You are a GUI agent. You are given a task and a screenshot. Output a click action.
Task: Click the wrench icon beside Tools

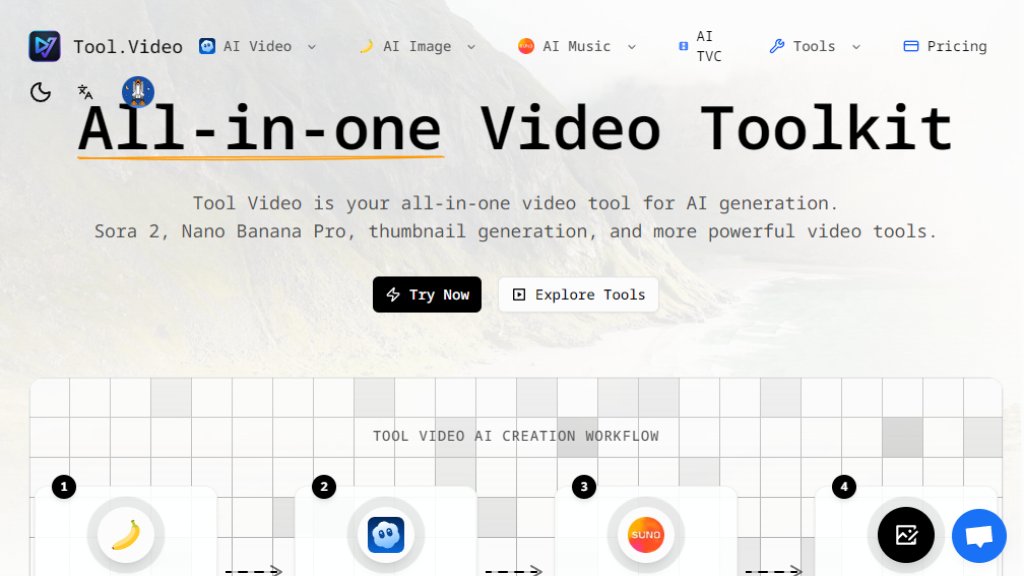776,46
